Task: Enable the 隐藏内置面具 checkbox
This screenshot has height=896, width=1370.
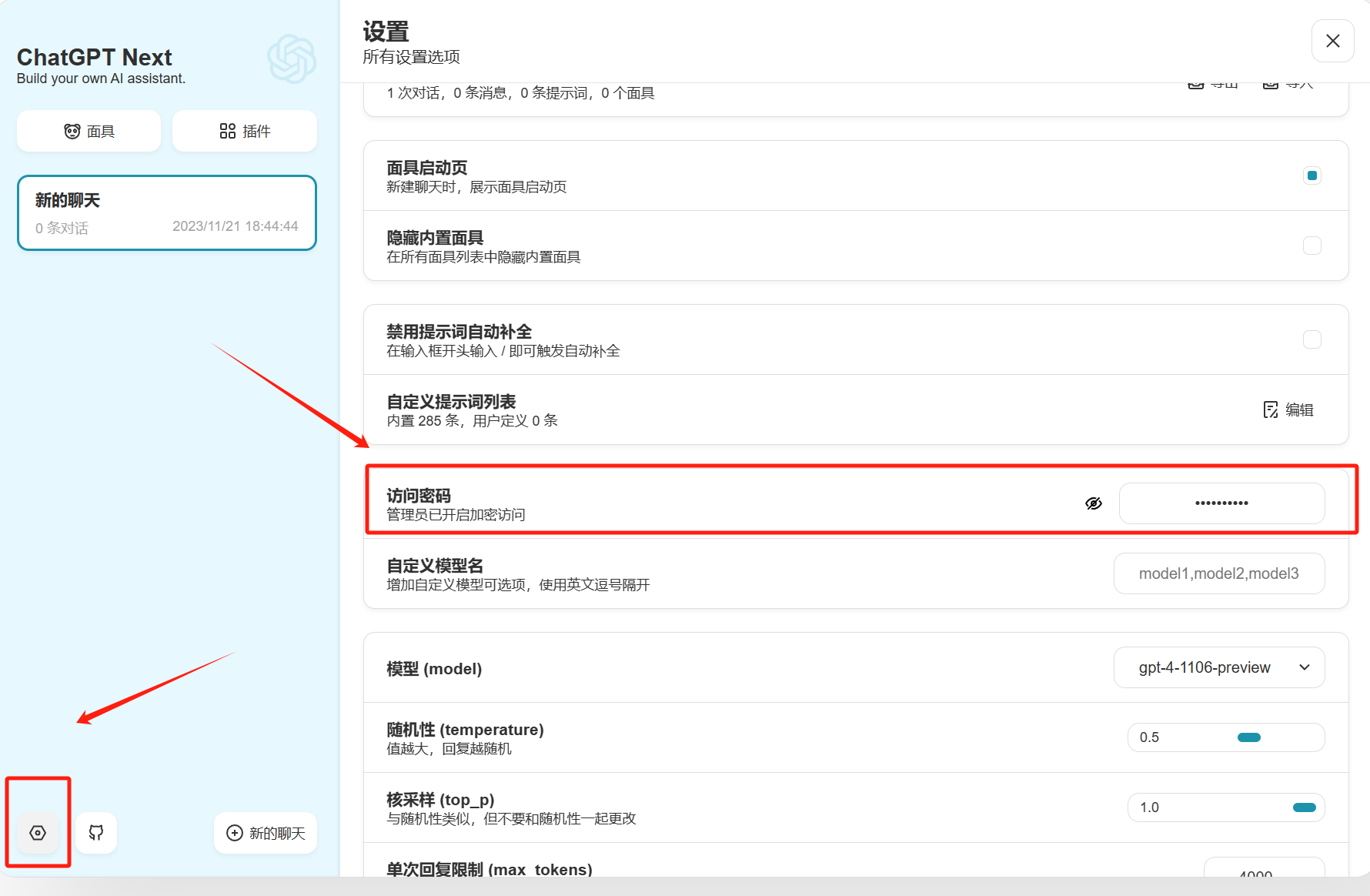Action: pos(1312,246)
